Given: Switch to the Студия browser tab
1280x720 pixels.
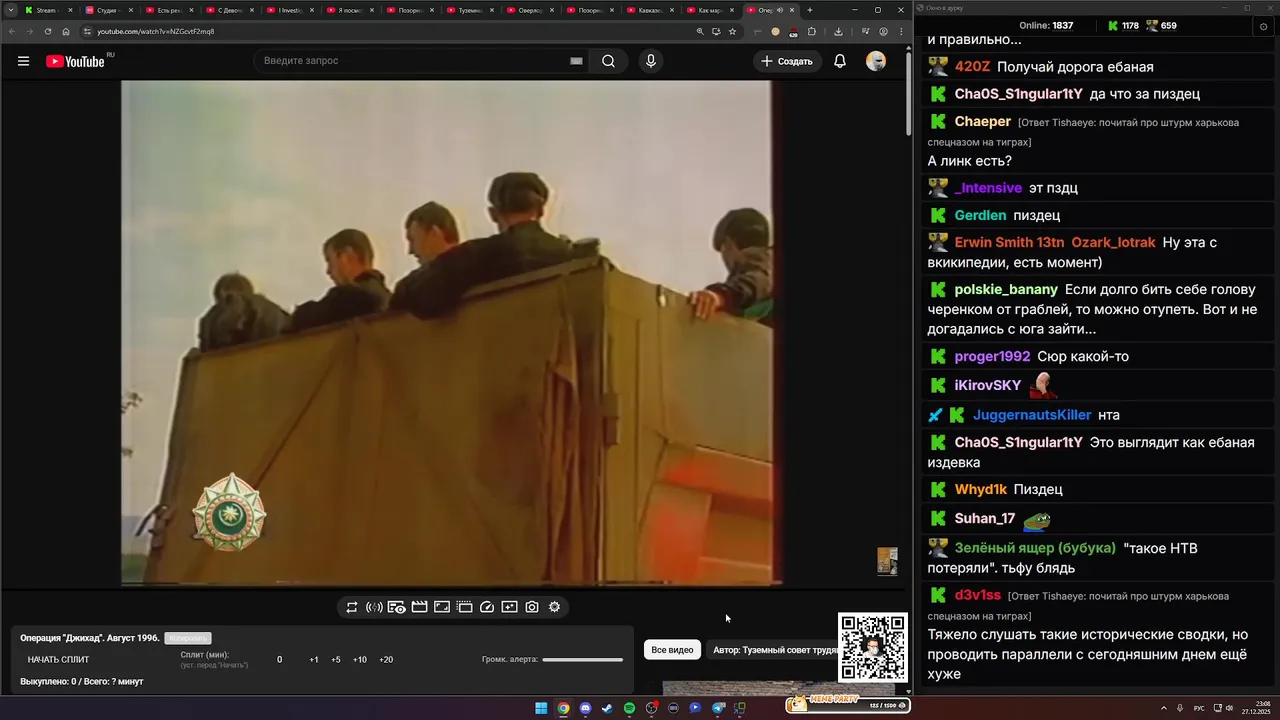Looking at the screenshot, I should 107,10.
